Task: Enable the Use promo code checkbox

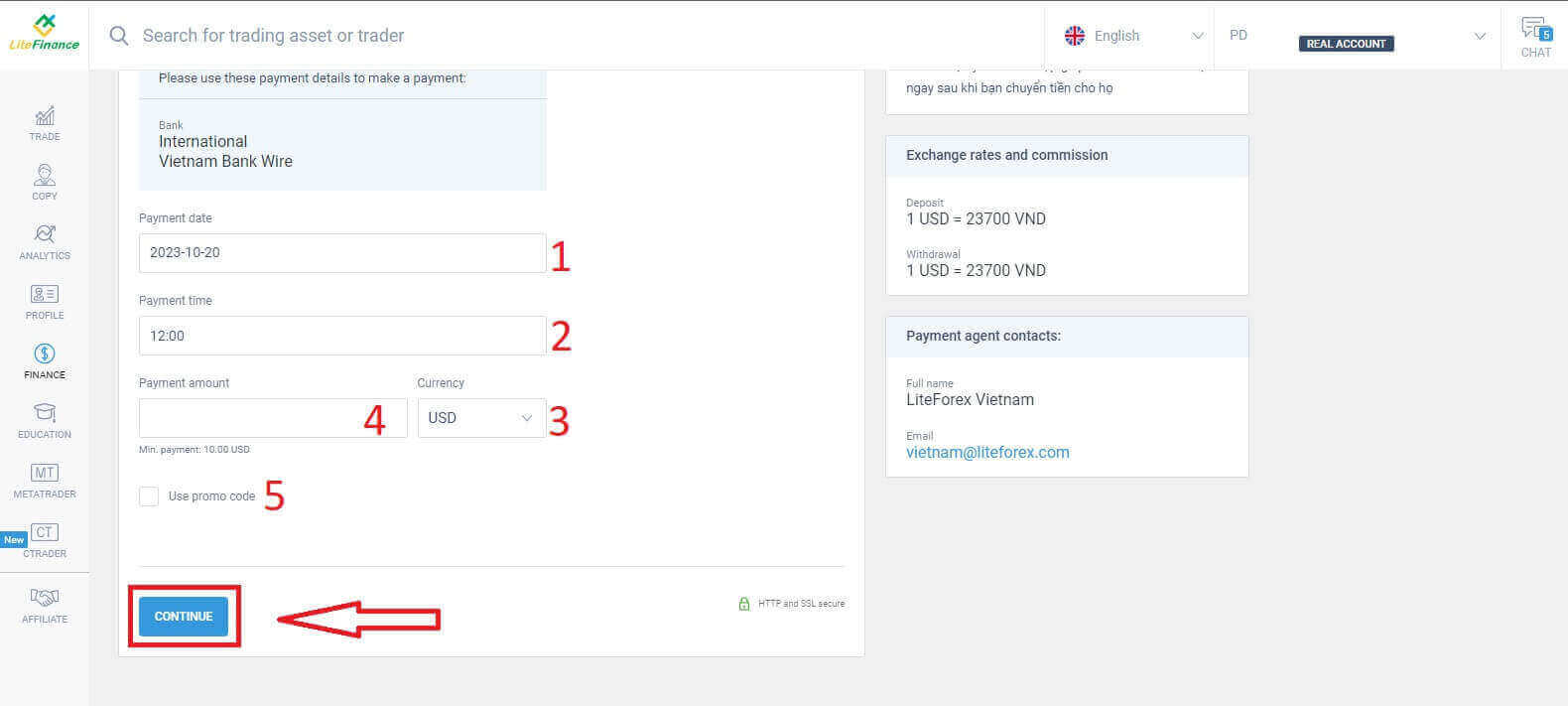Action: pyautogui.click(x=149, y=496)
